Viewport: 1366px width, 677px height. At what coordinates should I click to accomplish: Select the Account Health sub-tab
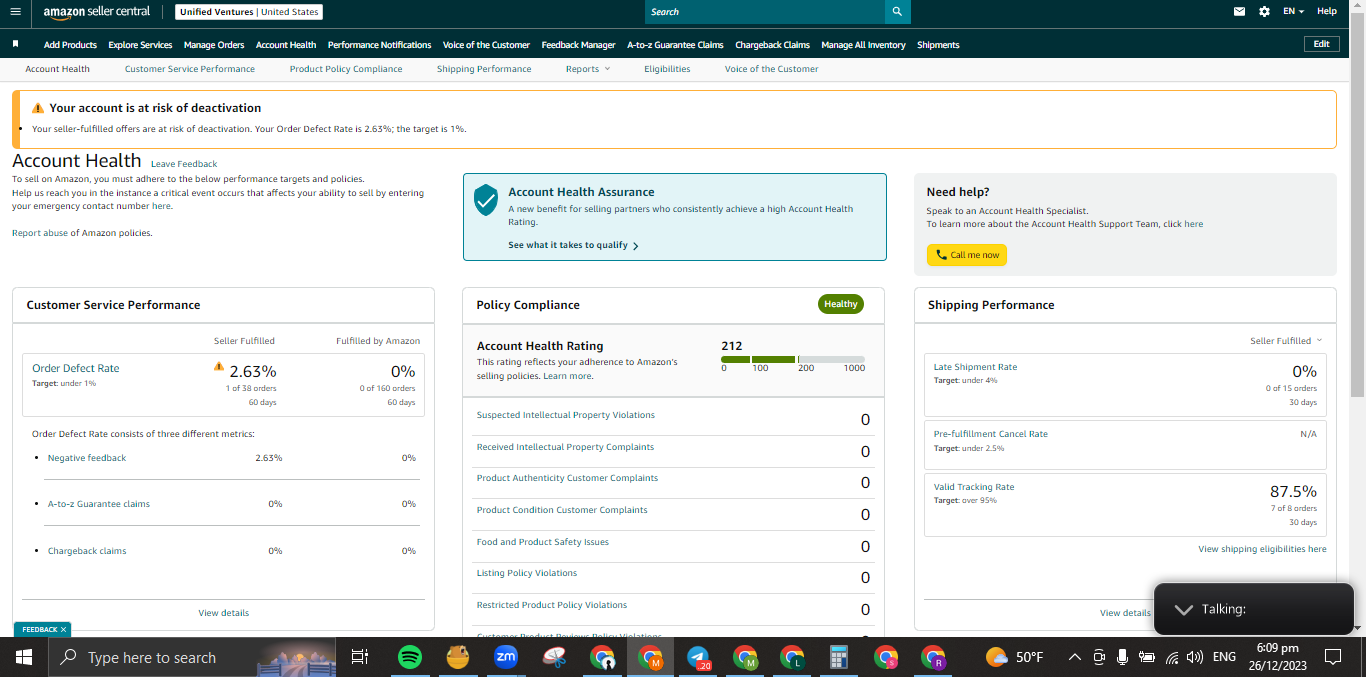click(x=57, y=69)
